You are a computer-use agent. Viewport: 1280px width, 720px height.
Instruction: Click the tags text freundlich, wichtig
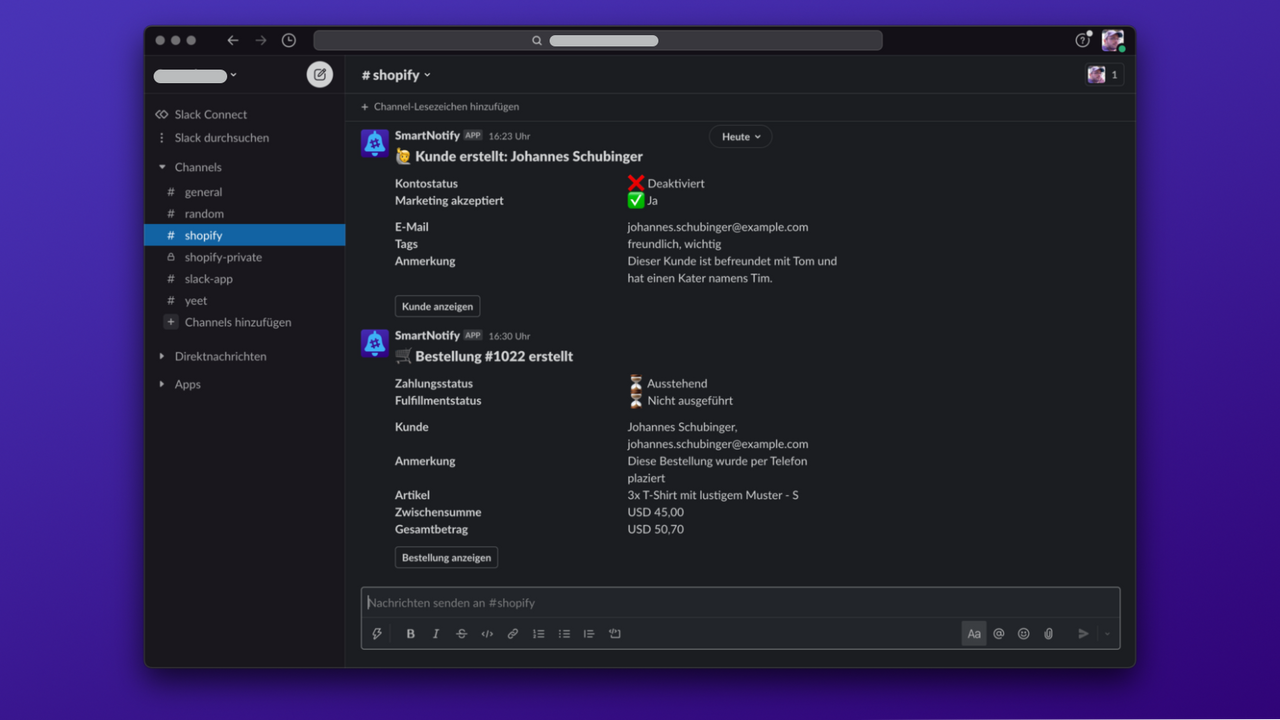tap(674, 244)
